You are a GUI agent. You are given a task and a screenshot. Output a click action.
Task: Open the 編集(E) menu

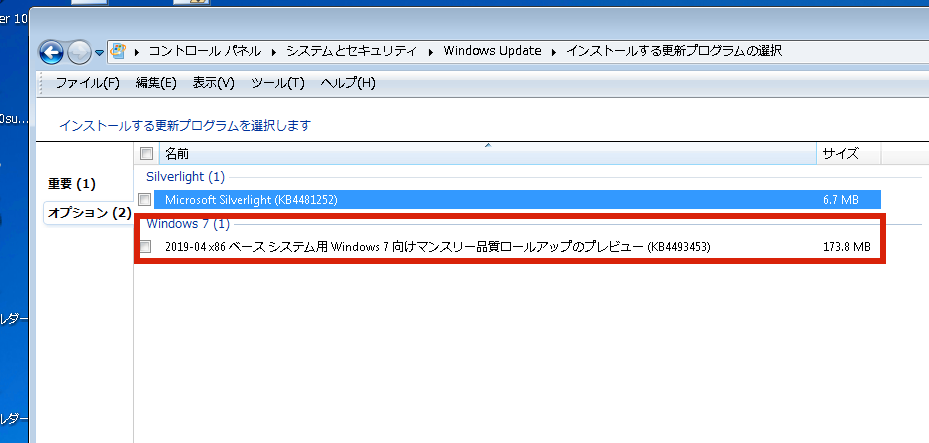(x=156, y=83)
